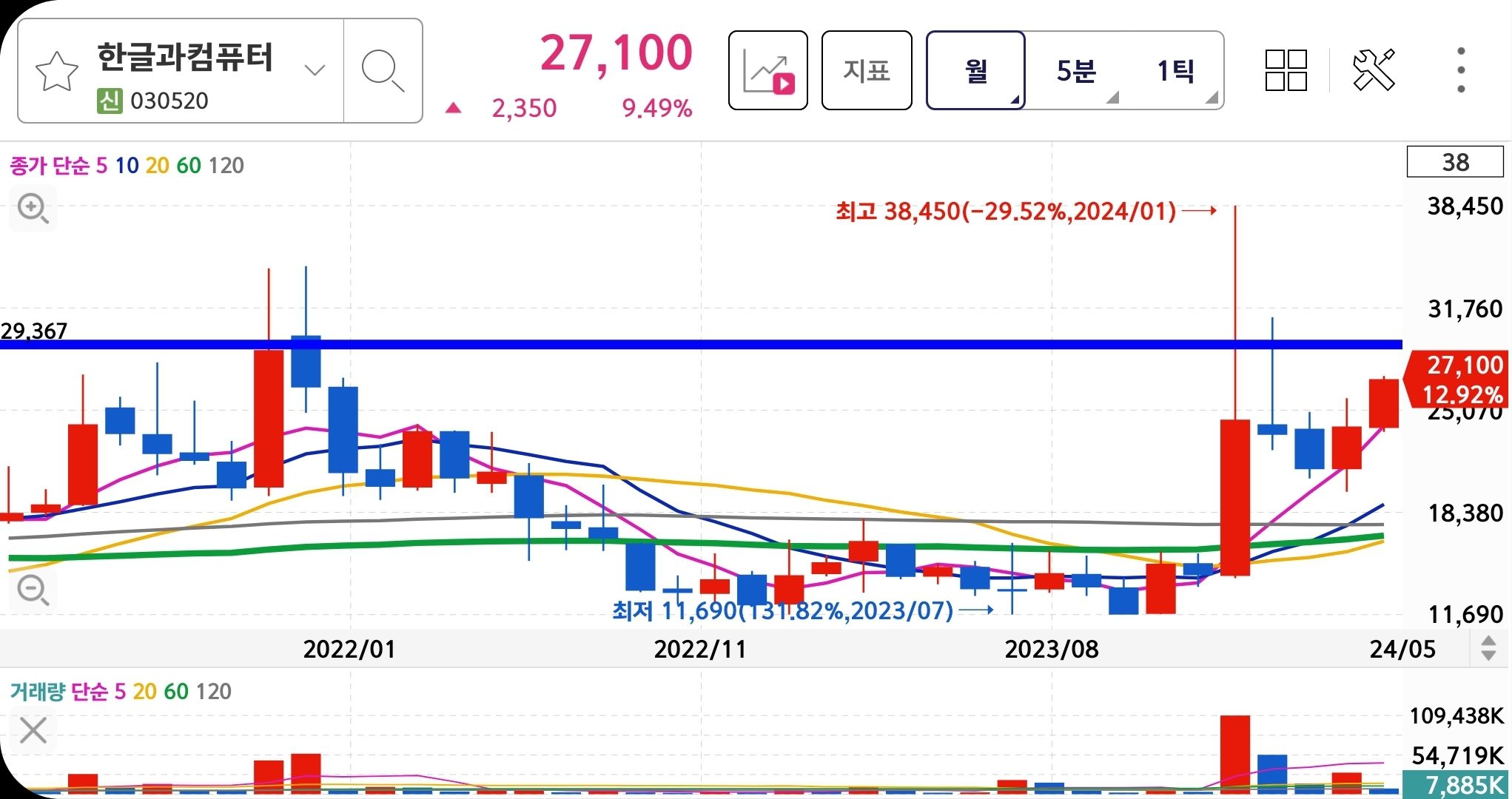Expand the stock name dropdown chevron
The width and height of the screenshot is (1512, 799).
pos(315,70)
